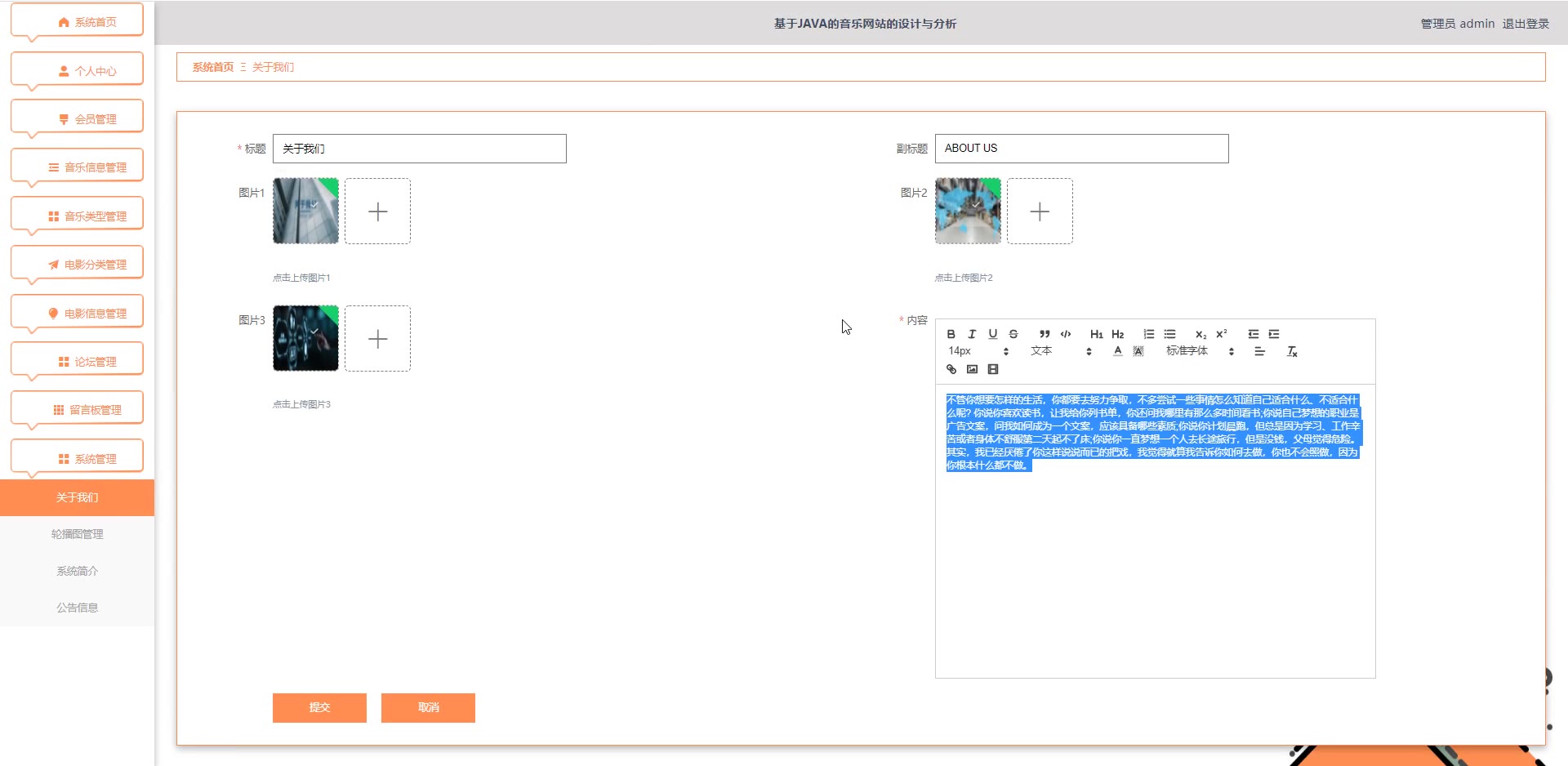Add another image for 图片1
This screenshot has height=766, width=1568.
377,212
